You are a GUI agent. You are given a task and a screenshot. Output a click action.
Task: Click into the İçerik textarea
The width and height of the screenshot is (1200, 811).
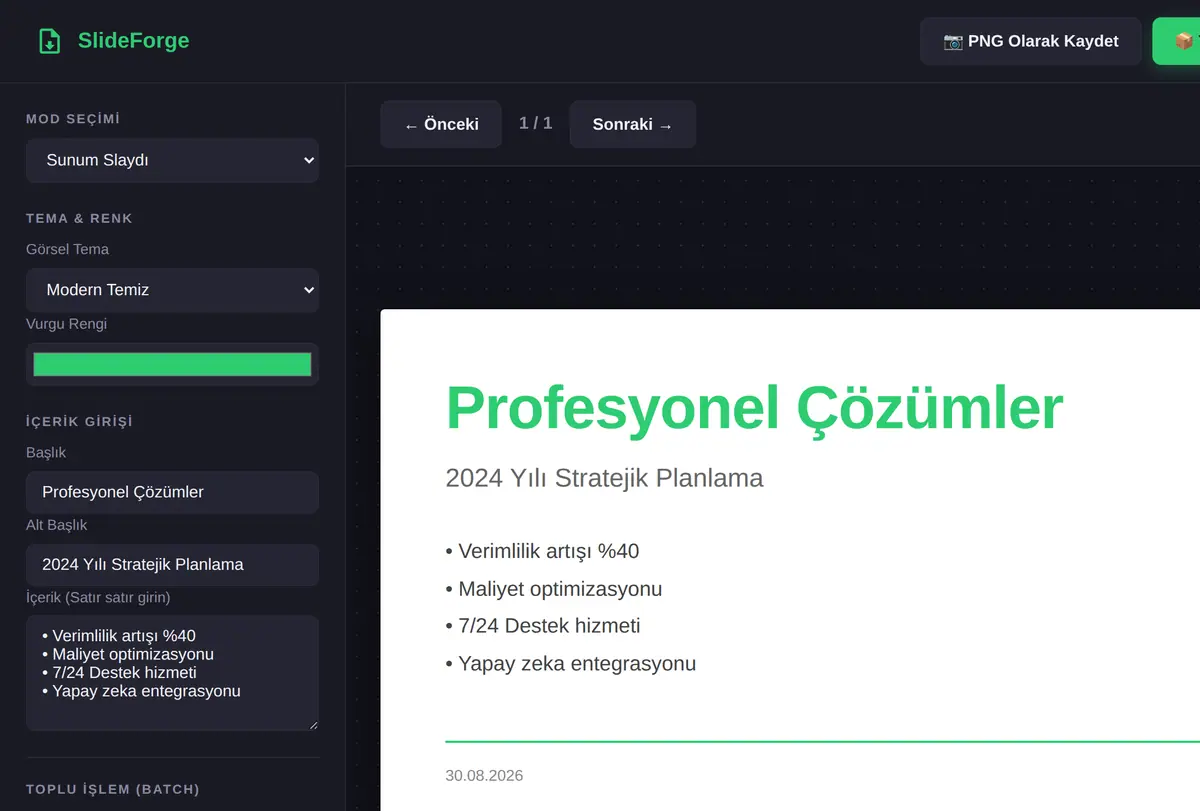click(172, 673)
